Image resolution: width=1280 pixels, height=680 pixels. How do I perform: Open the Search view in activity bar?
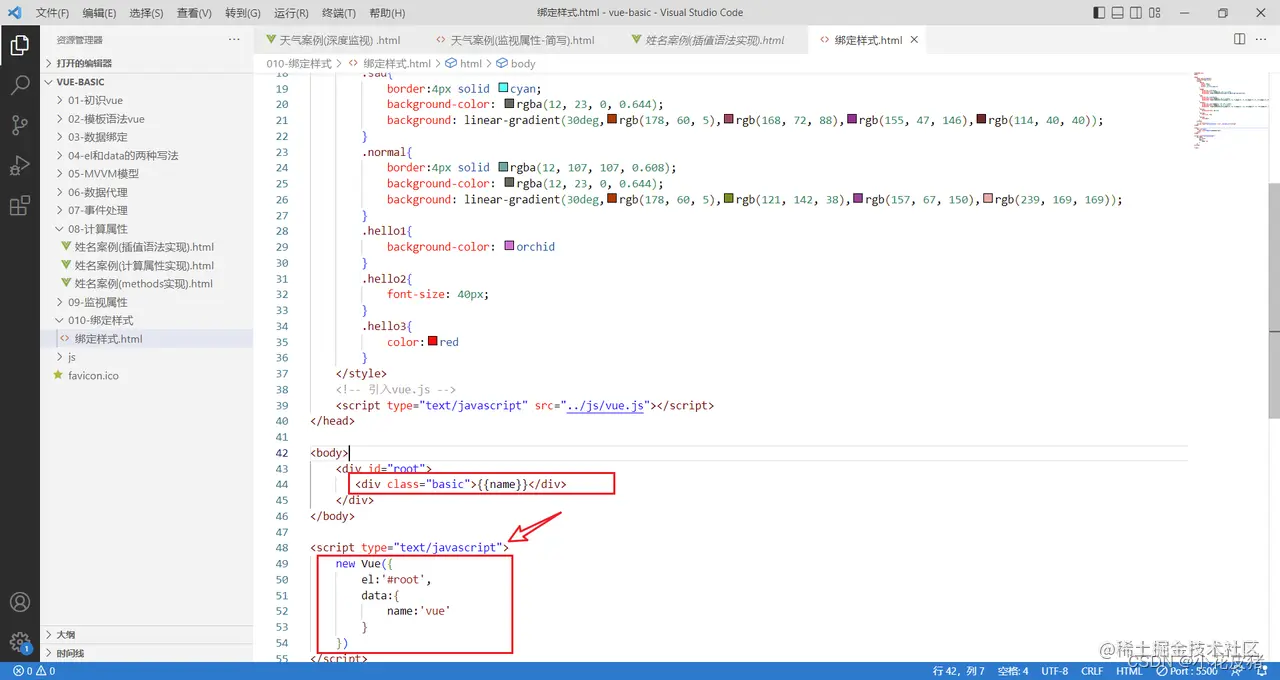point(19,85)
